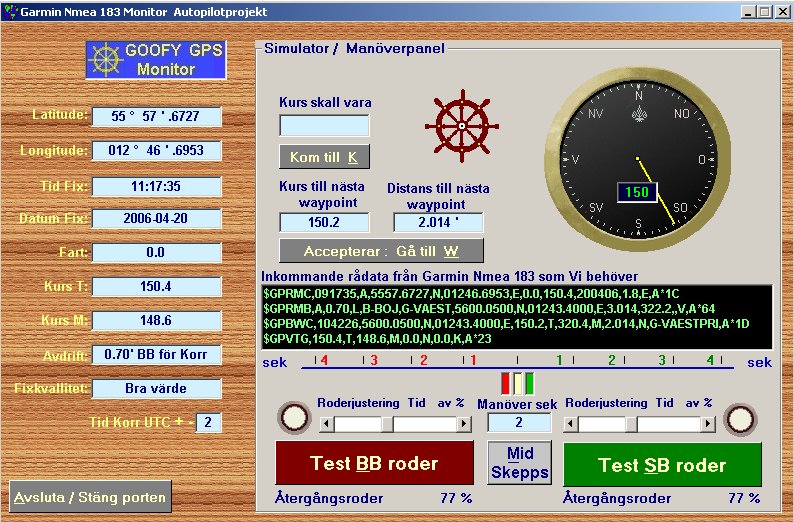Click the SB Roderjustering slider thumb
The height and width of the screenshot is (522, 794).
631,424
